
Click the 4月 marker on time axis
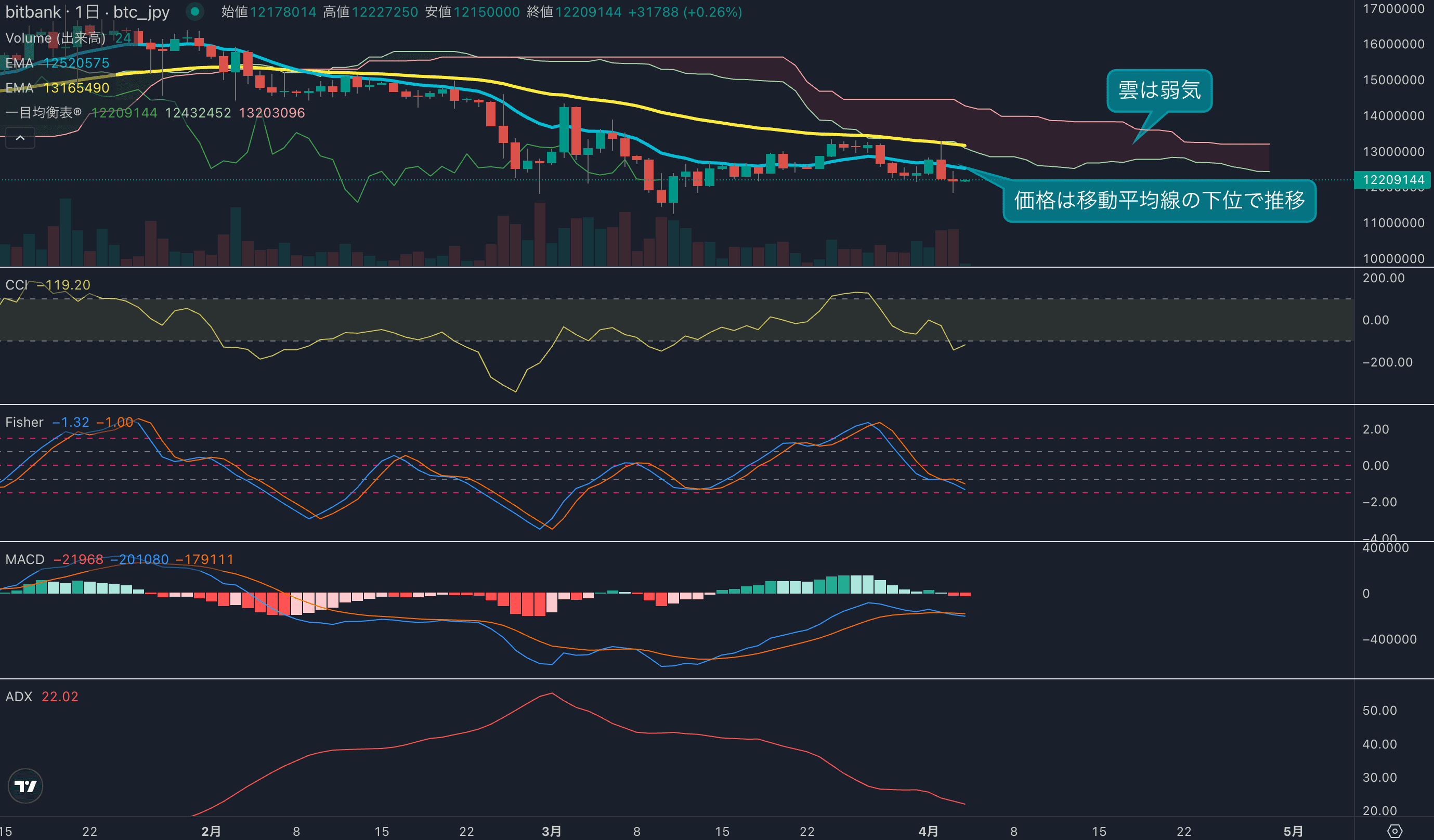pyautogui.click(x=928, y=831)
